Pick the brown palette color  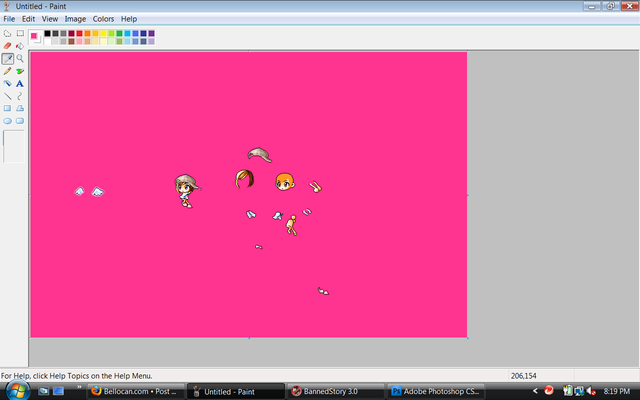pyautogui.click(x=71, y=41)
